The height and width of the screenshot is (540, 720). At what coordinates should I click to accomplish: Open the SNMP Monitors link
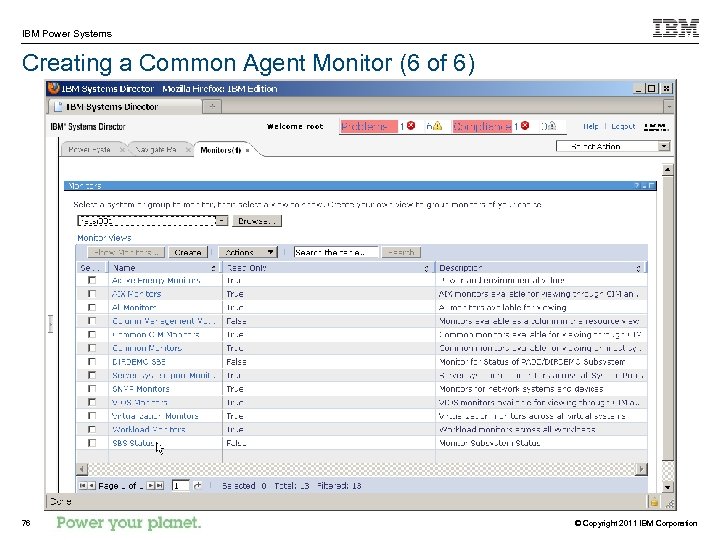coord(141,389)
